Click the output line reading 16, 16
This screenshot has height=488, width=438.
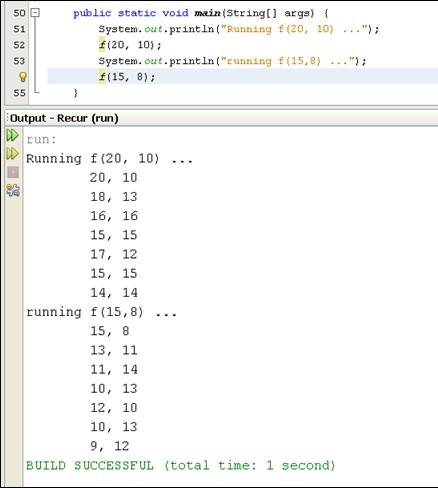tap(114, 216)
